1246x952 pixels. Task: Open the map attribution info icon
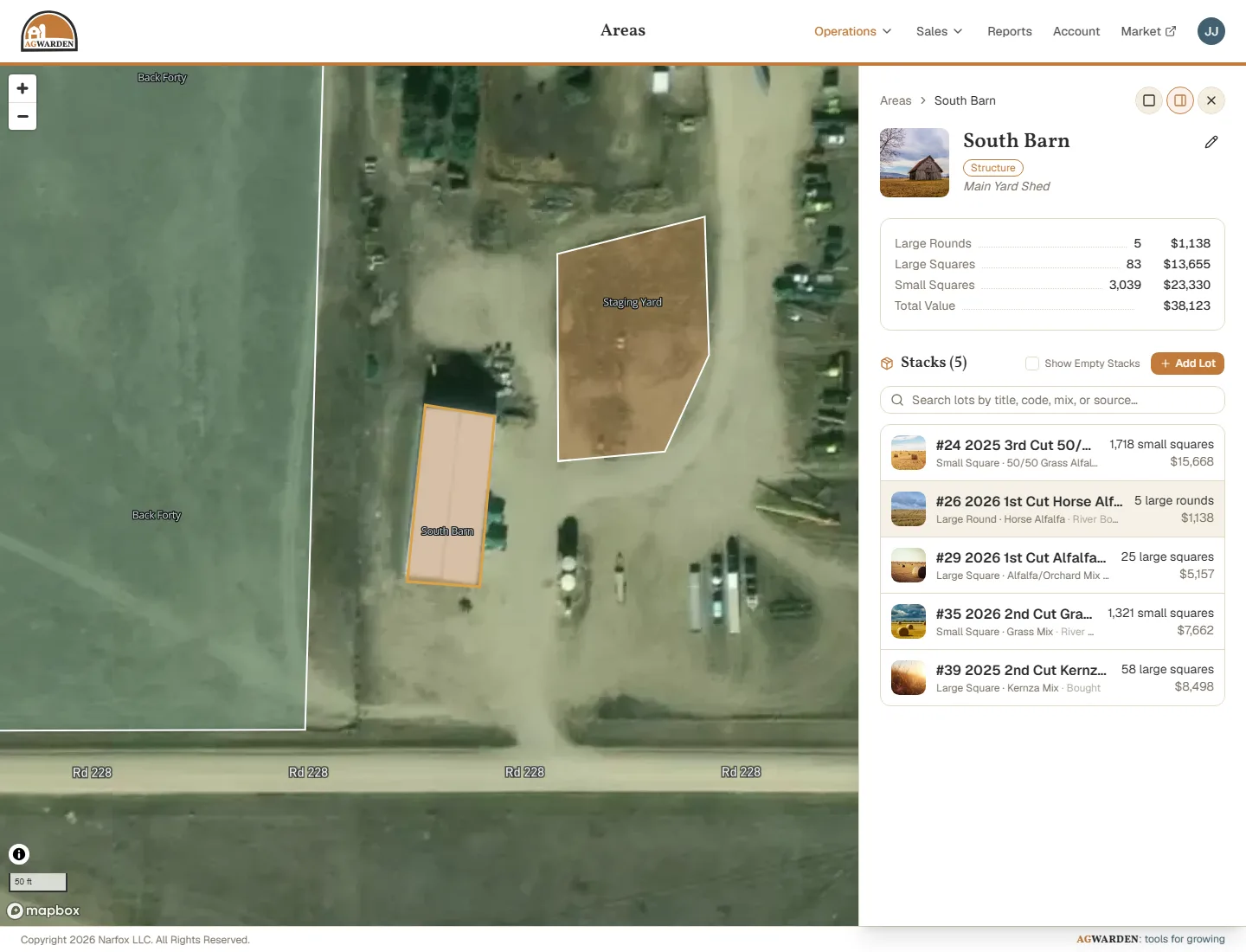tap(19, 854)
